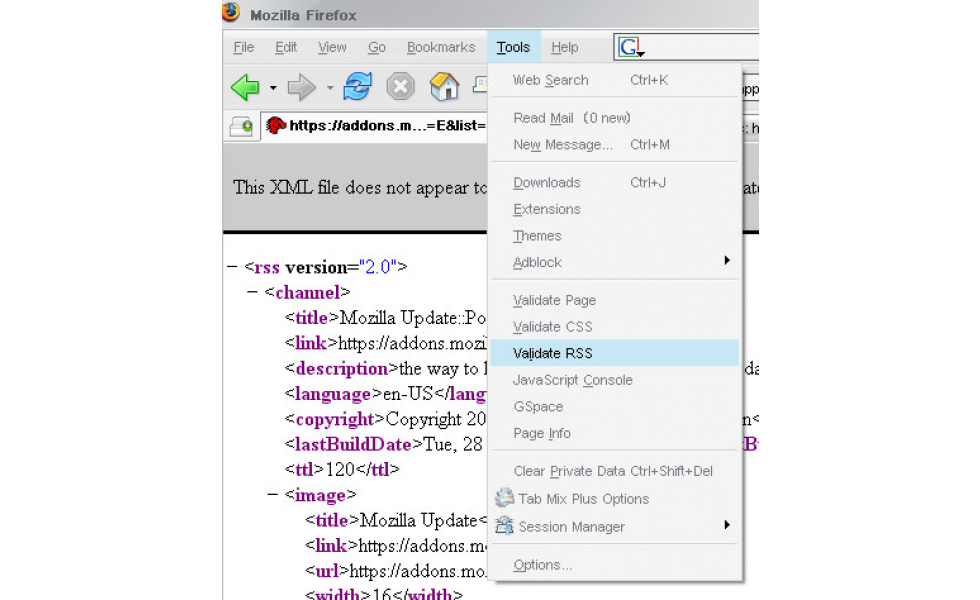This screenshot has width=980, height=600.
Task: Click the Stop loading icon
Action: pyautogui.click(x=401, y=86)
